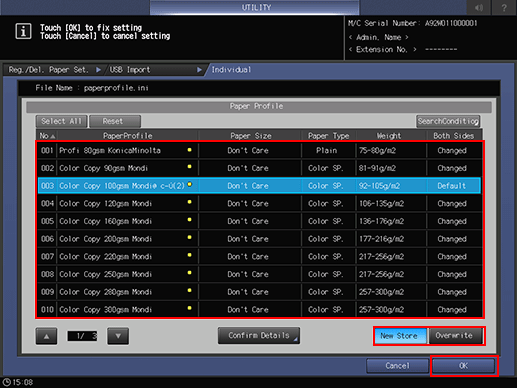The width and height of the screenshot is (517, 388).
Task: Select the New Store option
Action: tap(400, 336)
